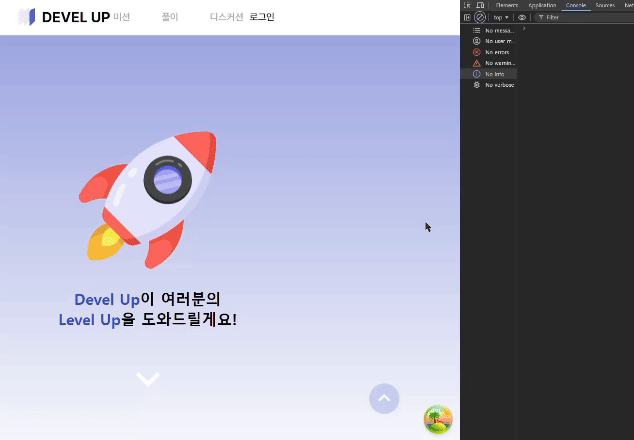
Task: Toggle the device toolbar icon
Action: click(480, 5)
